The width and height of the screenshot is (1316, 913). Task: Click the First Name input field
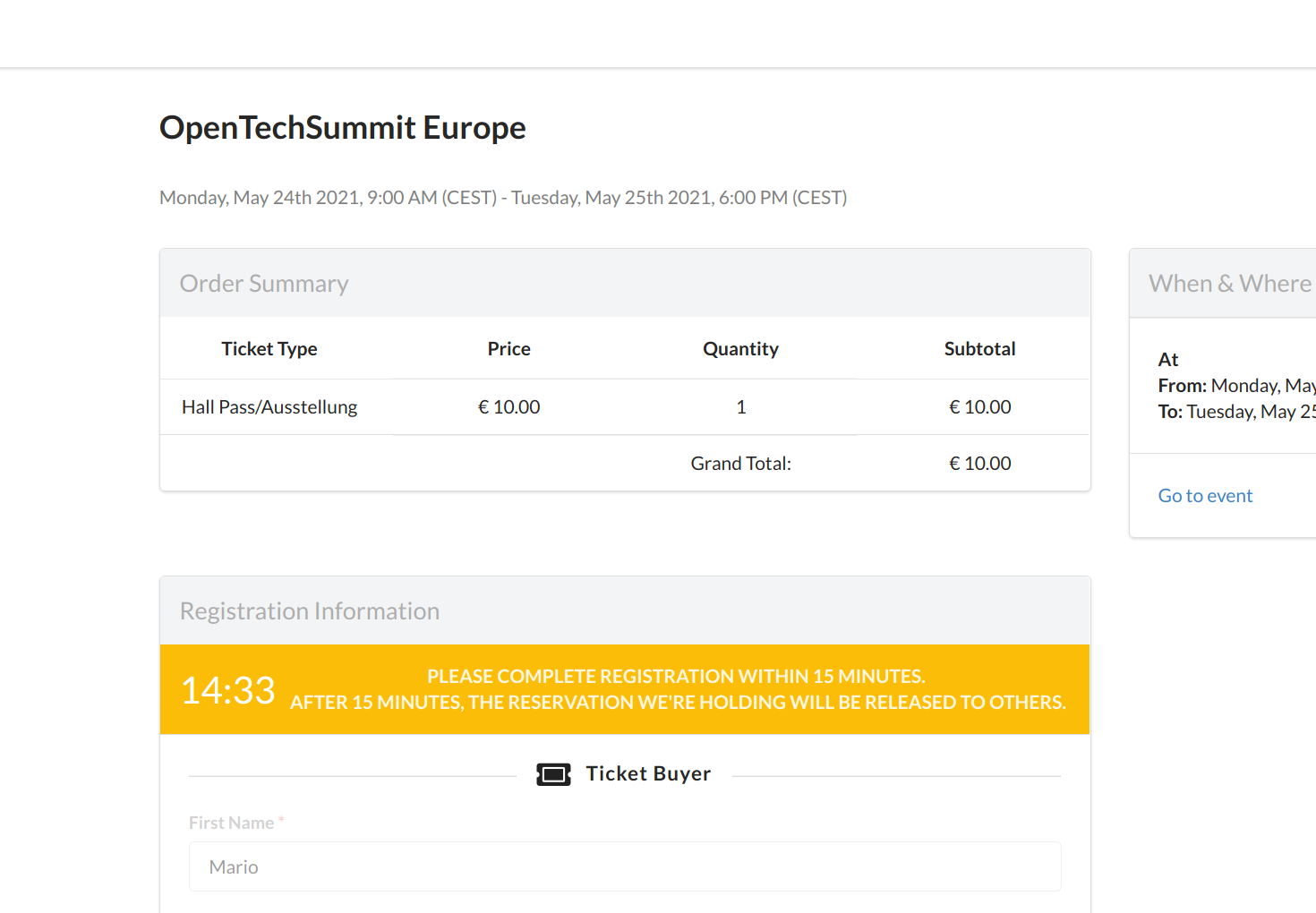(625, 866)
